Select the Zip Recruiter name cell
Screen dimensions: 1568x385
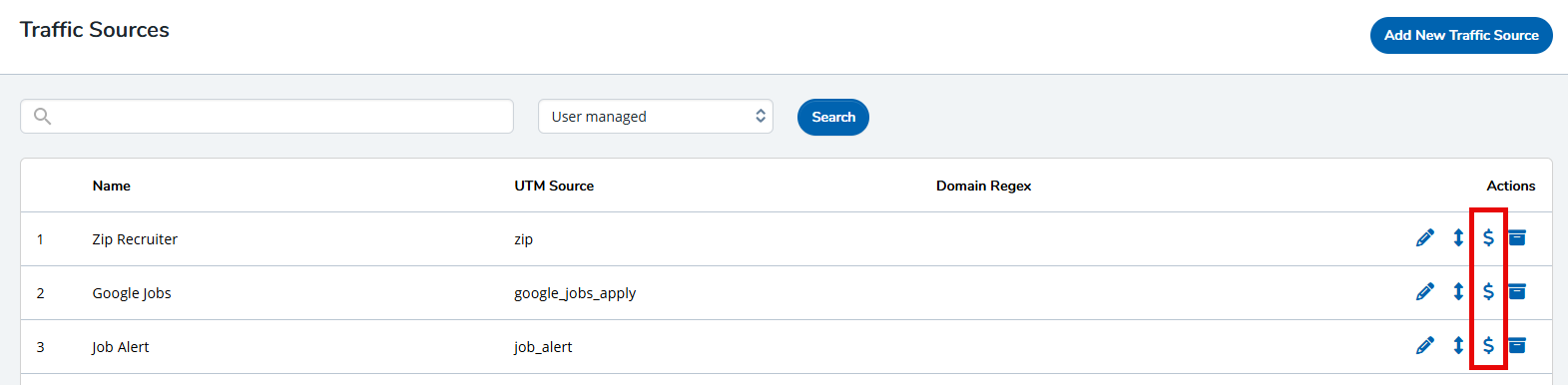(135, 239)
